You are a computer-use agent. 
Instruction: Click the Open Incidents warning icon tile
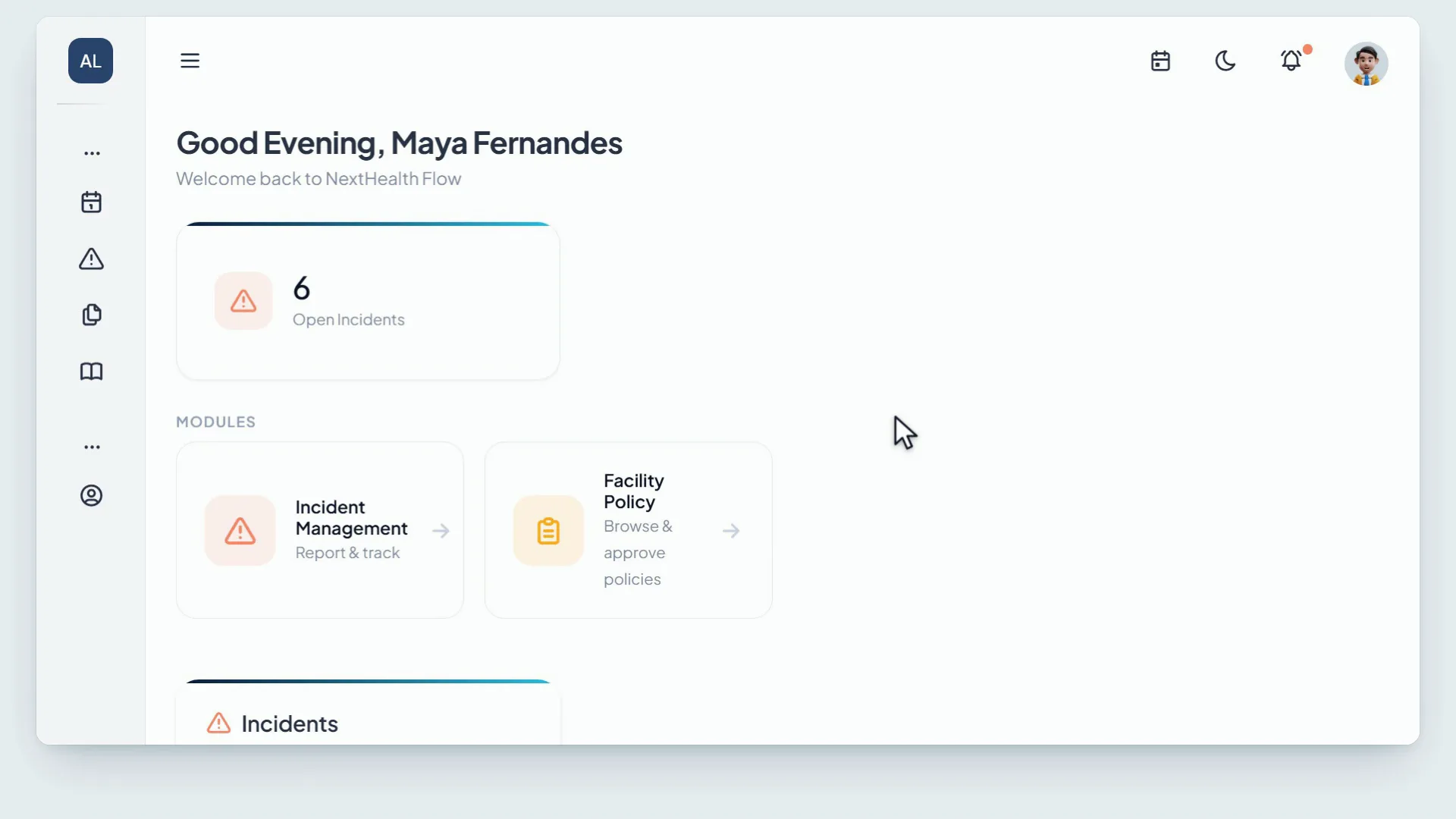click(243, 301)
